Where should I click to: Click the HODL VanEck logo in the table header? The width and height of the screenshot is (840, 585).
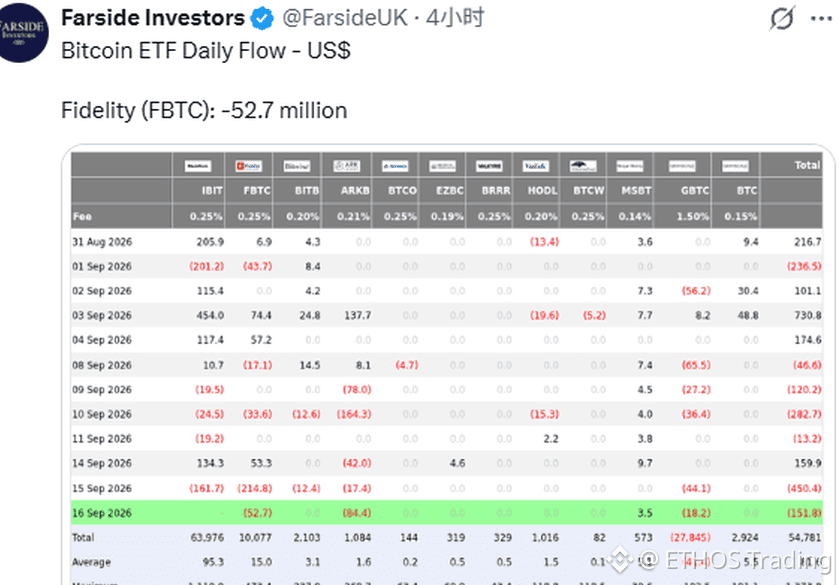click(536, 166)
